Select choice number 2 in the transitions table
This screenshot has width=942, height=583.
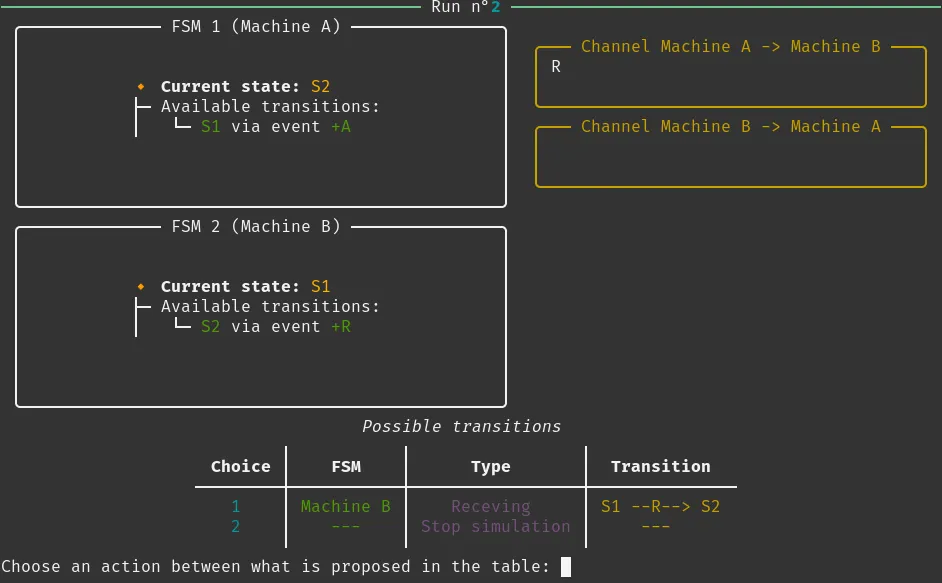pyautogui.click(x=236, y=526)
